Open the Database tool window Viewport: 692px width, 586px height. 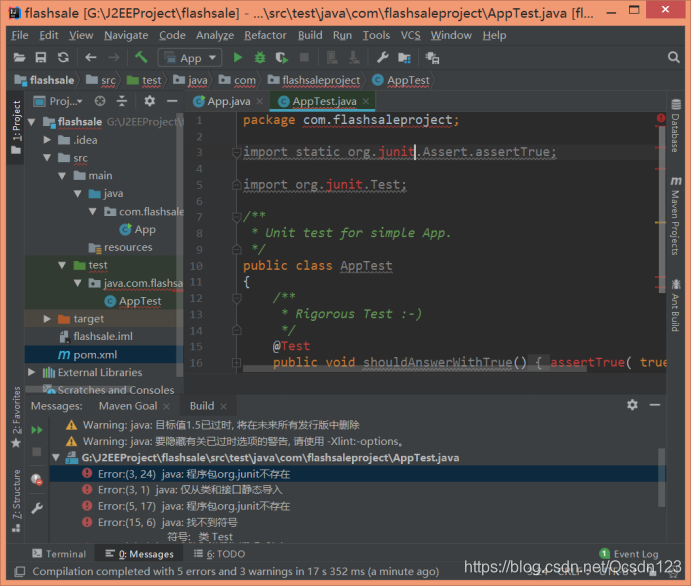click(675, 126)
